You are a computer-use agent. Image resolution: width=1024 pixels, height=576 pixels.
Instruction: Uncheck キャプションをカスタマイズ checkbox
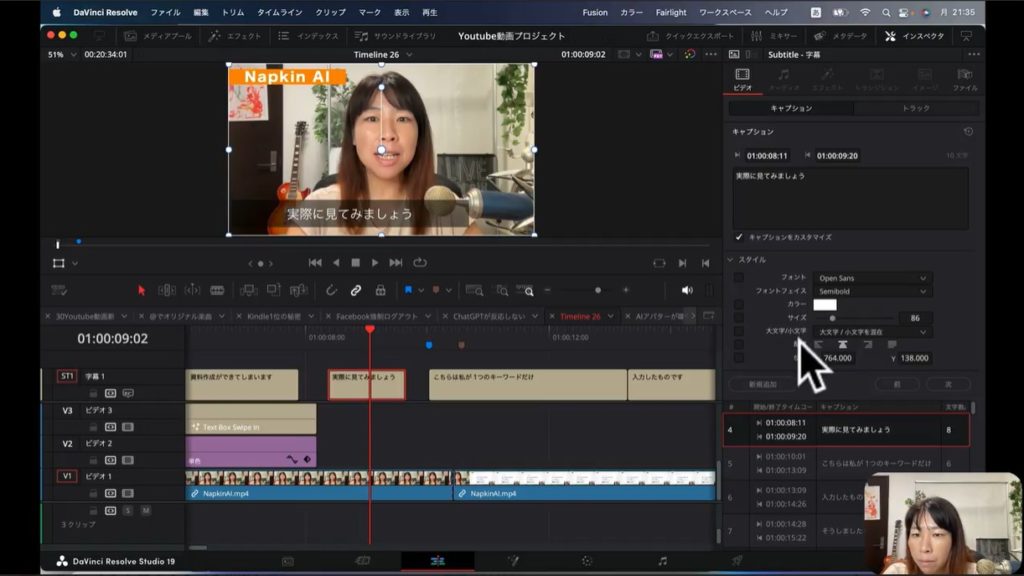tap(739, 237)
